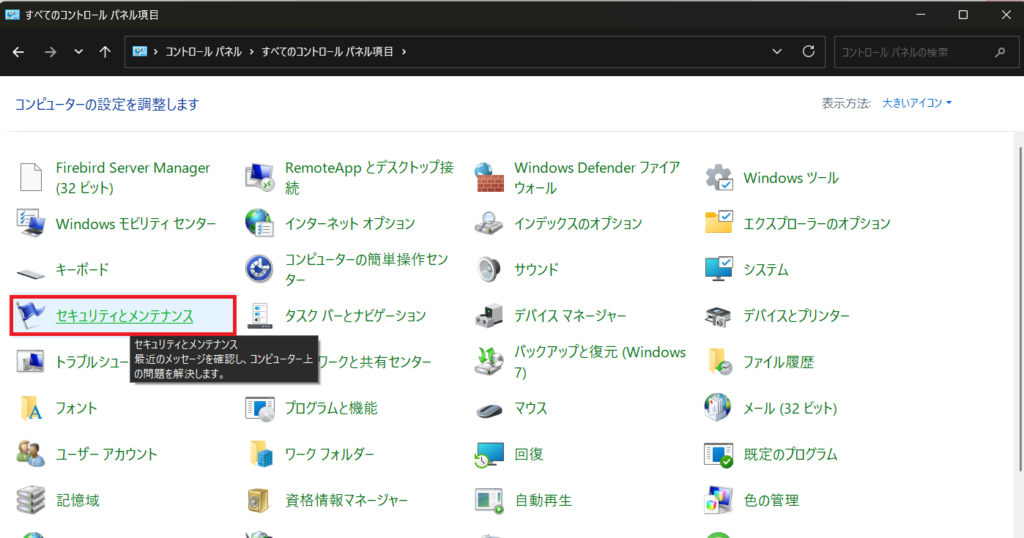The image size is (1024, 538).
Task: Click the フォント folder icon
Action: [31, 408]
